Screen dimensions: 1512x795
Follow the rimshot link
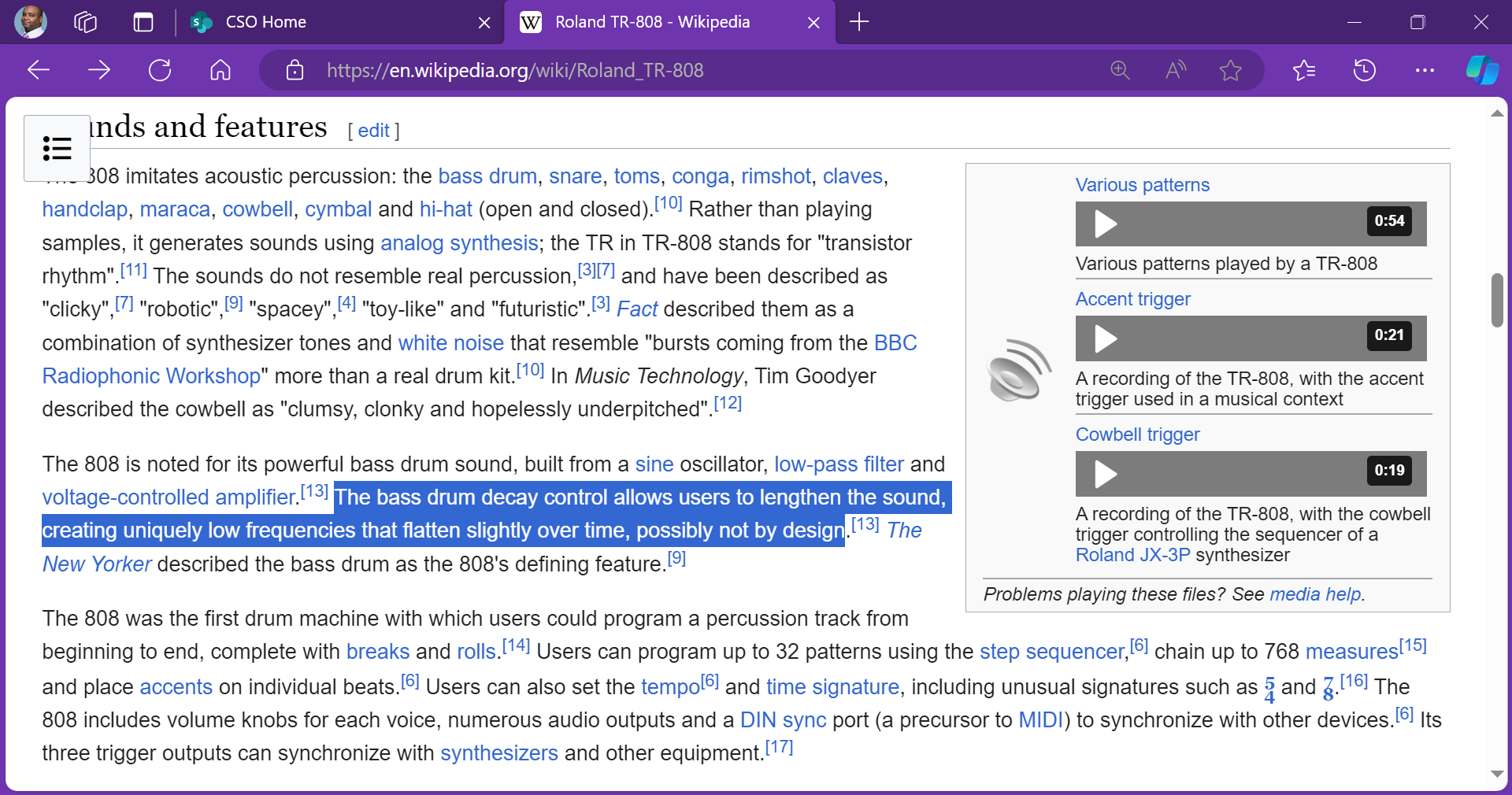coord(776,176)
